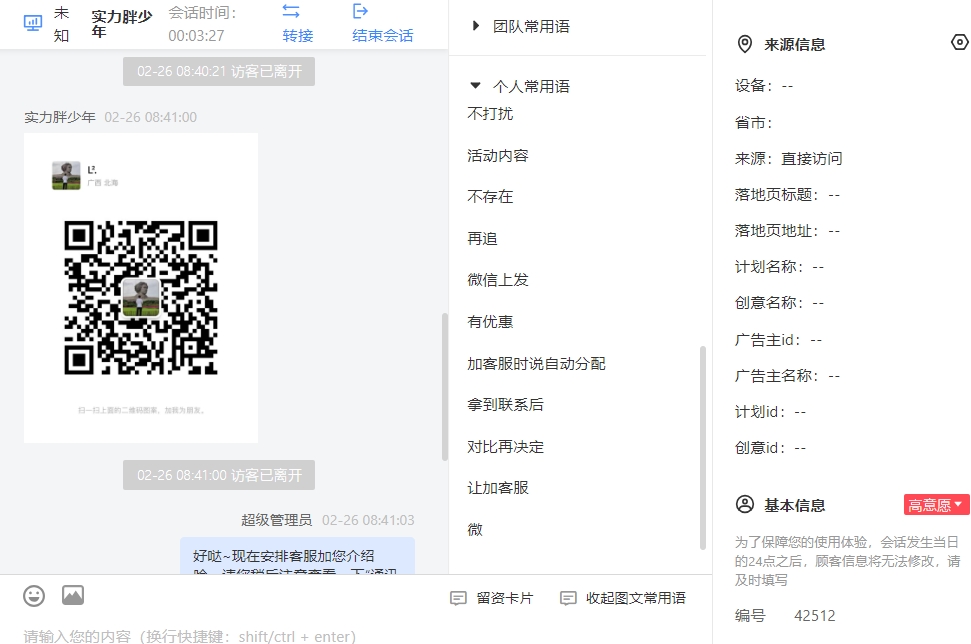Click the 收起图文常用语 message icon
The width and height of the screenshot is (971, 644).
(568, 598)
